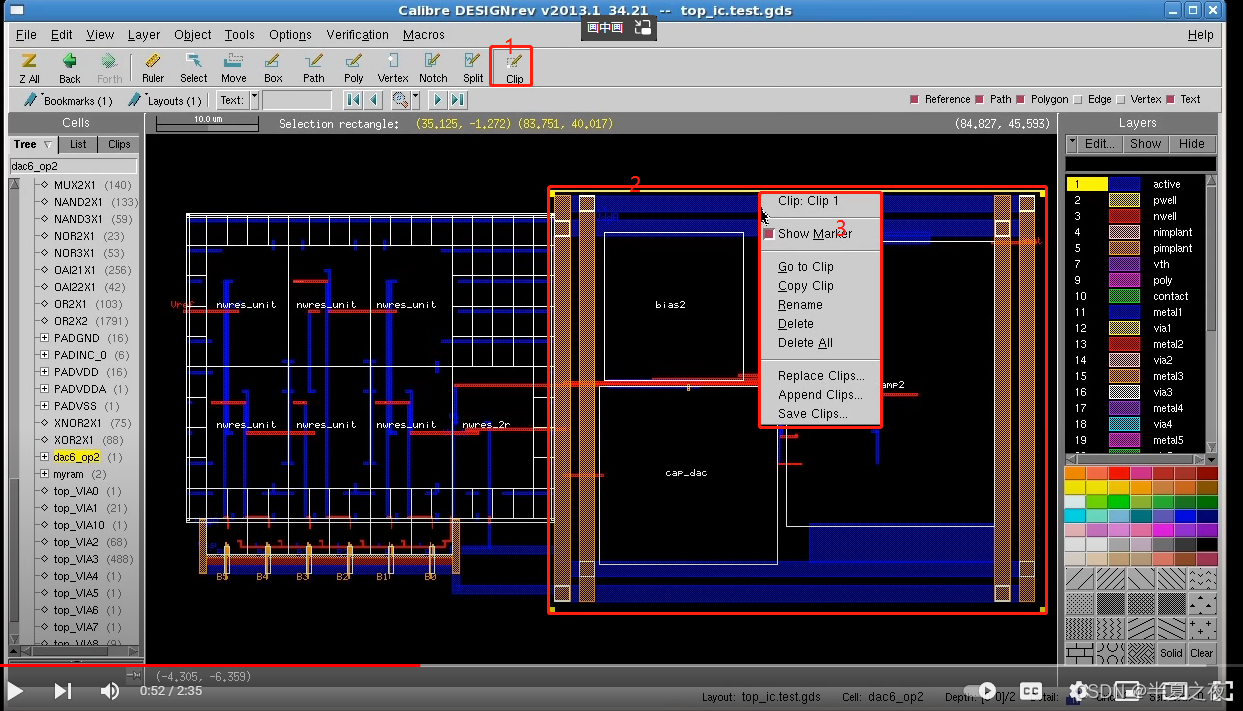Open the Macros menu
The width and height of the screenshot is (1243, 711).
pos(424,34)
